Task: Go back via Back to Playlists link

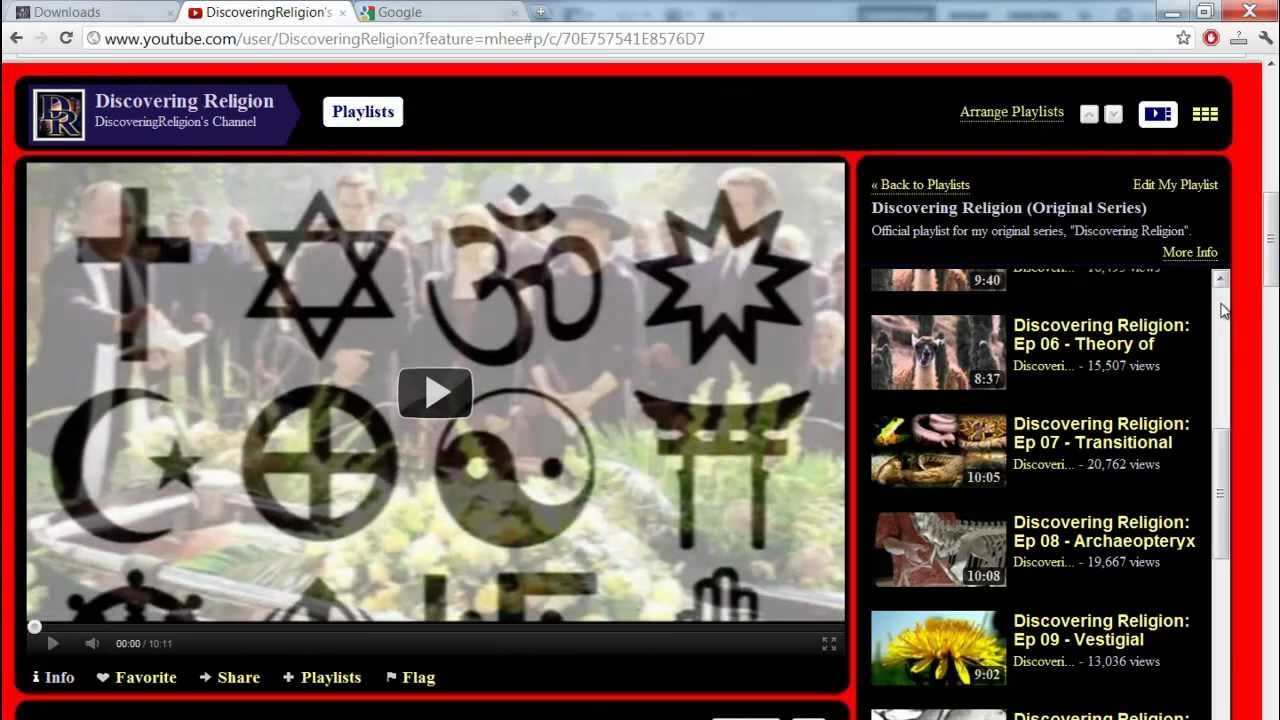Action: click(920, 184)
